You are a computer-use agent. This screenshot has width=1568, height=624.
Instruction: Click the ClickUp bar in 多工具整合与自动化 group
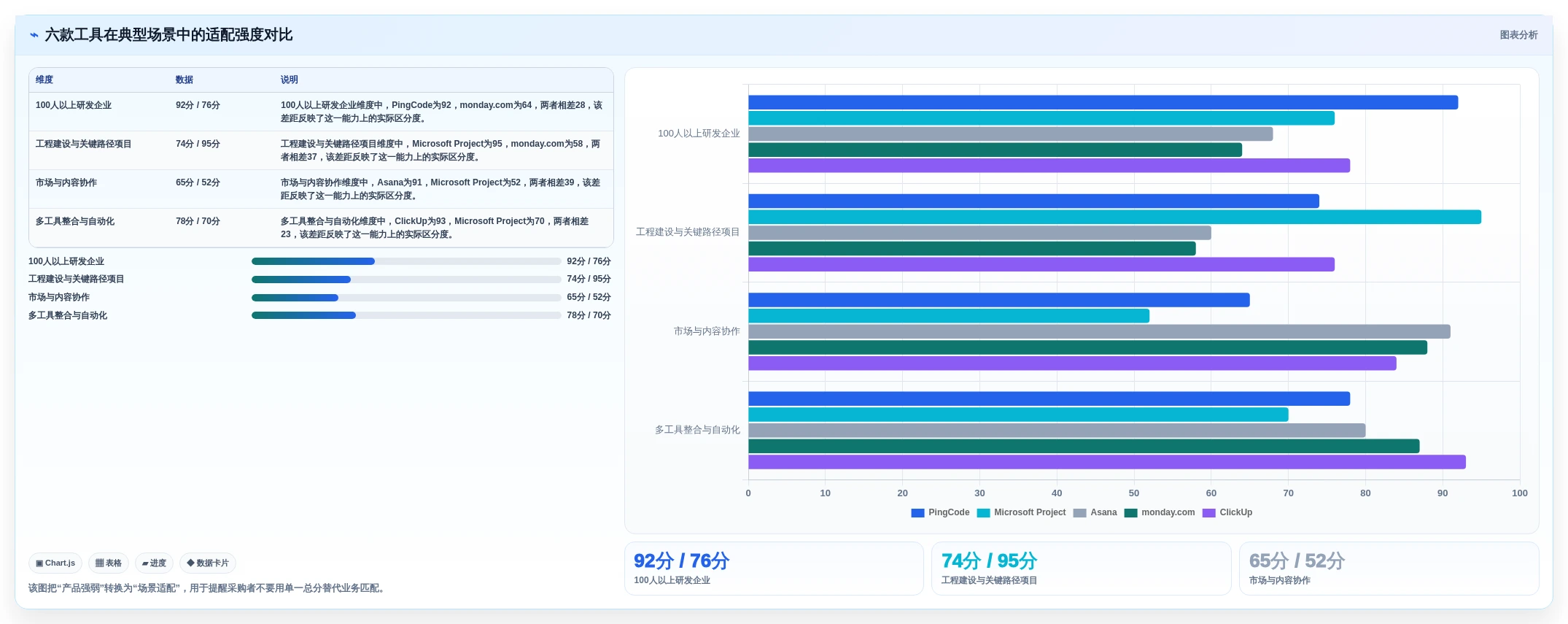(1107, 462)
